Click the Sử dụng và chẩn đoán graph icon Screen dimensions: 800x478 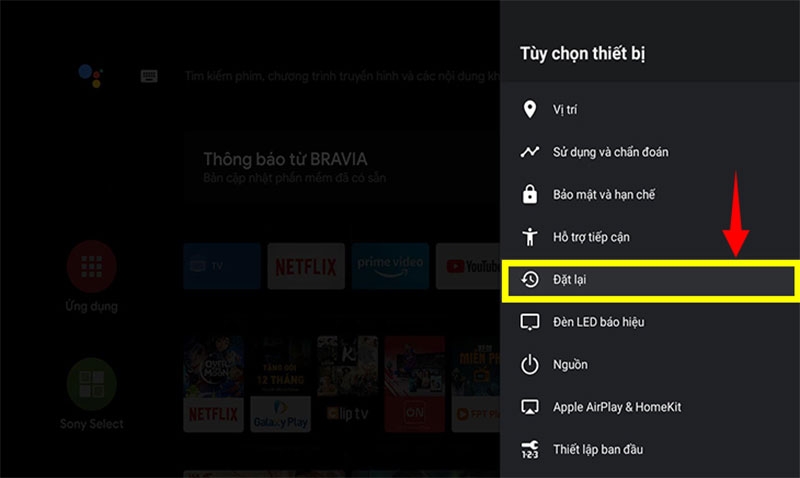pyautogui.click(x=530, y=152)
